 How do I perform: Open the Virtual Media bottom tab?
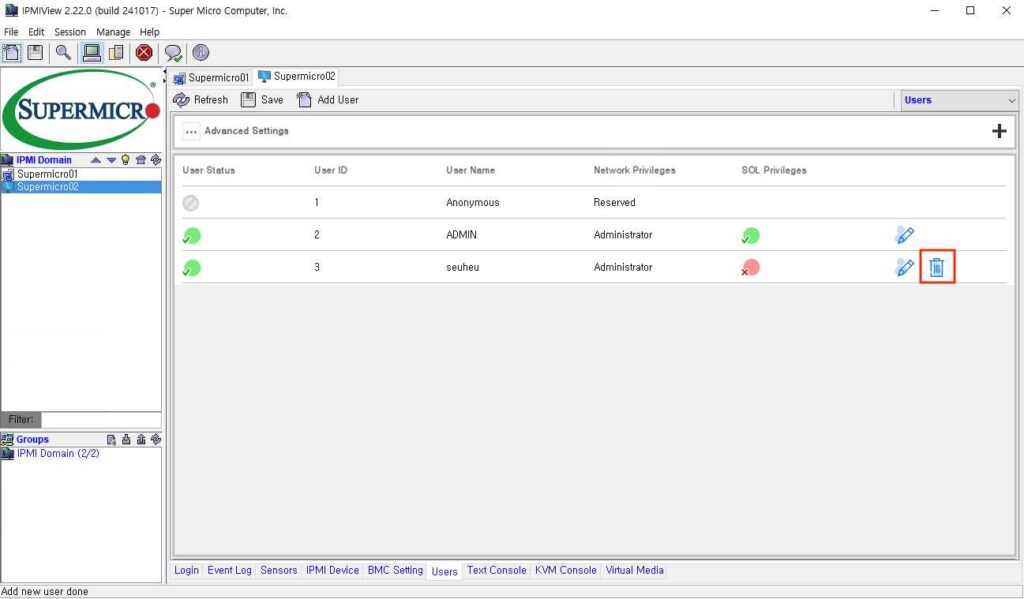coord(634,570)
